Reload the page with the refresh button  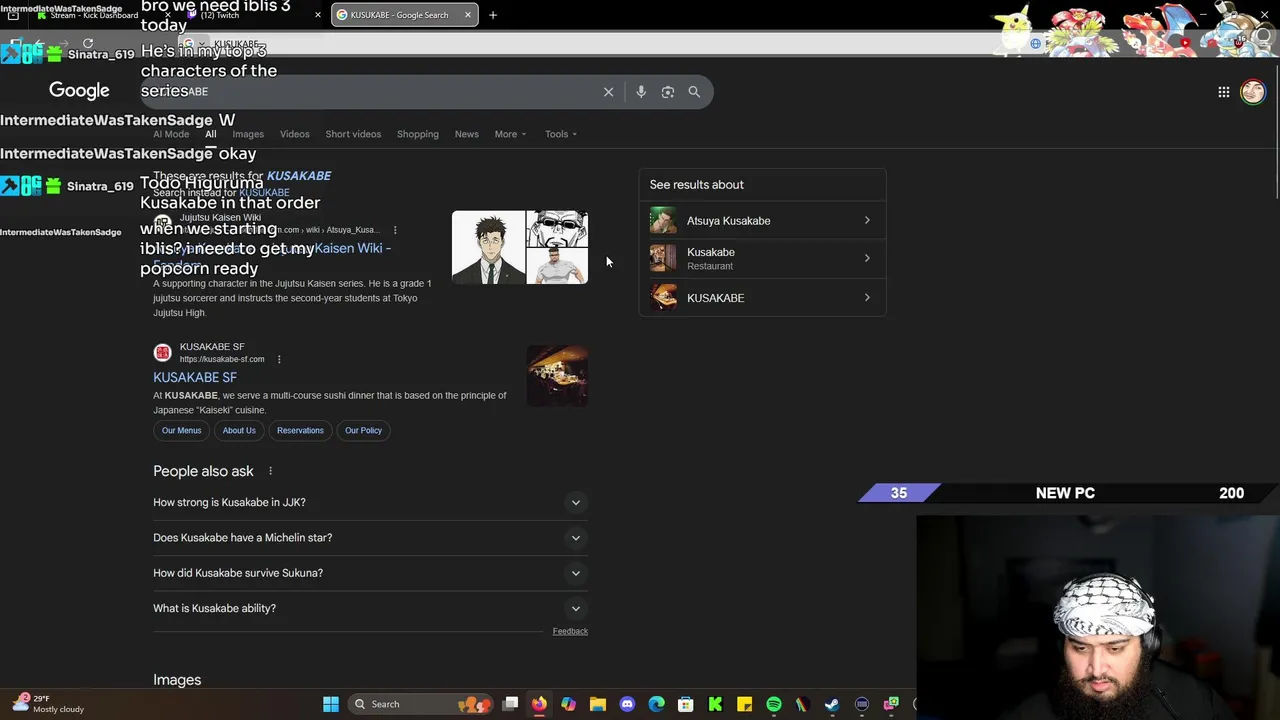(88, 43)
